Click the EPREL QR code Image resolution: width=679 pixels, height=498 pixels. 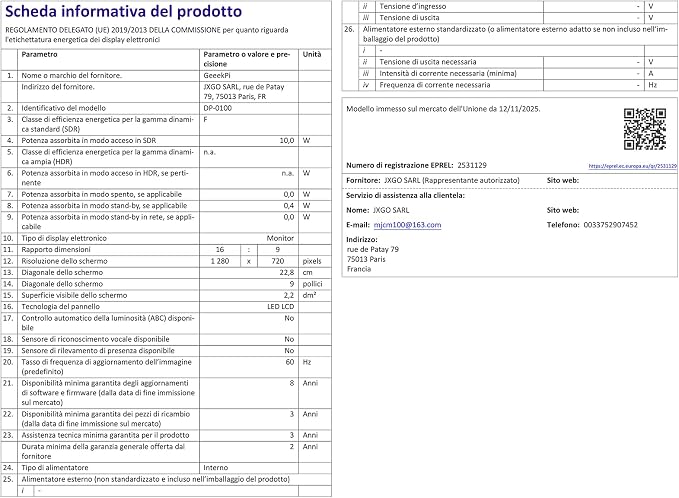[644, 129]
